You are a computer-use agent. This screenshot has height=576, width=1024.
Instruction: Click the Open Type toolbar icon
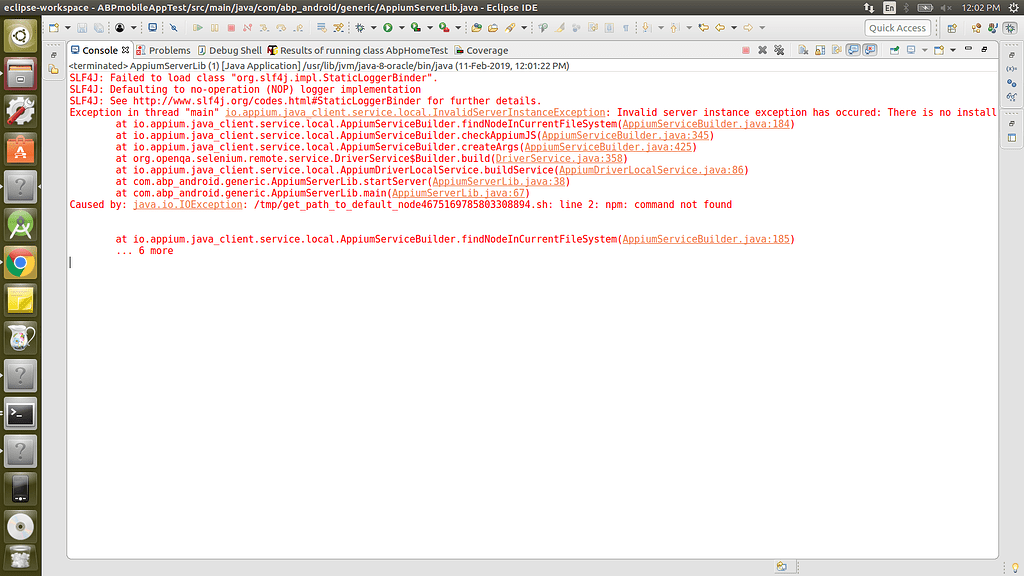pyautogui.click(x=478, y=28)
